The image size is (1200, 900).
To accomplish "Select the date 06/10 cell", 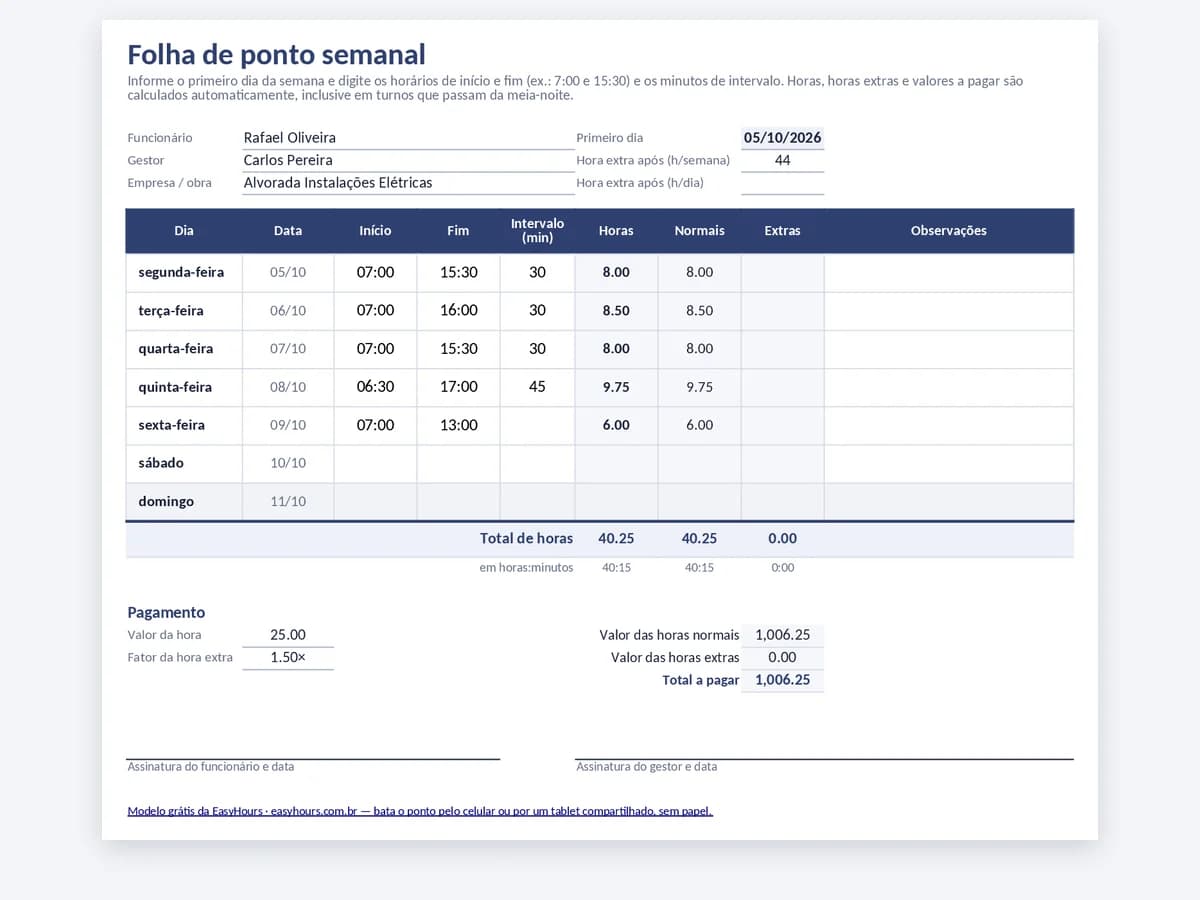I will [x=288, y=311].
